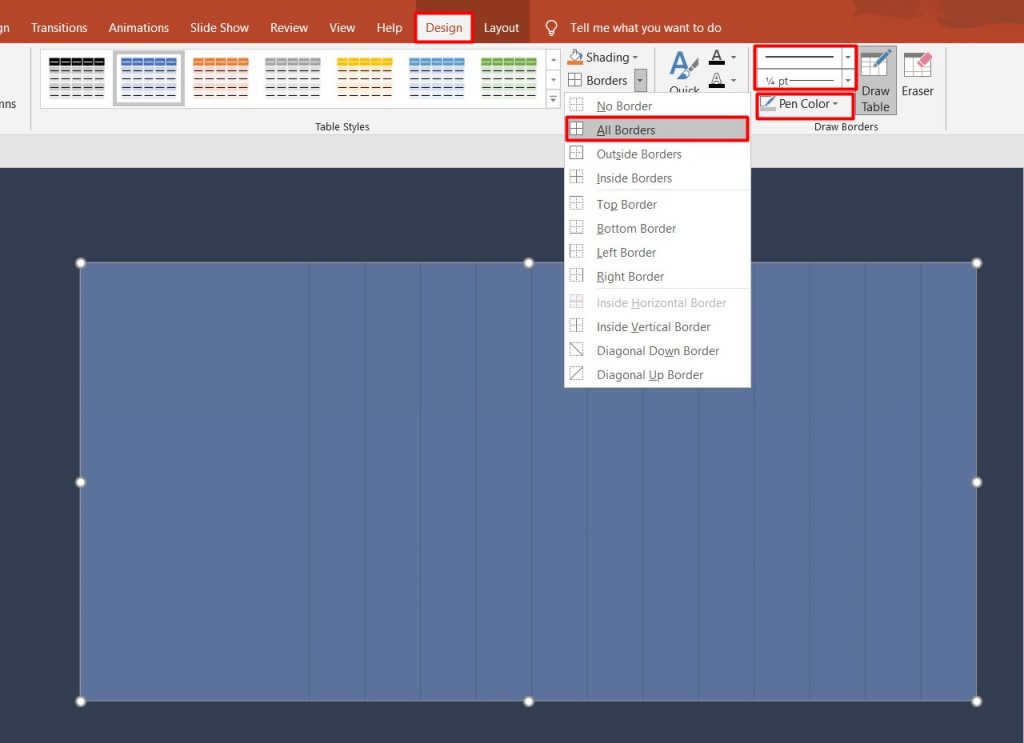Image resolution: width=1024 pixels, height=743 pixels.
Task: Click the Top Border menu icon
Action: (577, 203)
